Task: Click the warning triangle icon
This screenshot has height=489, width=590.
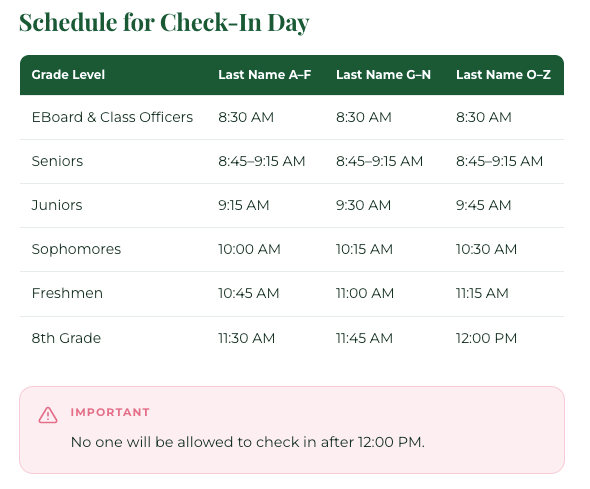Action: (48, 415)
